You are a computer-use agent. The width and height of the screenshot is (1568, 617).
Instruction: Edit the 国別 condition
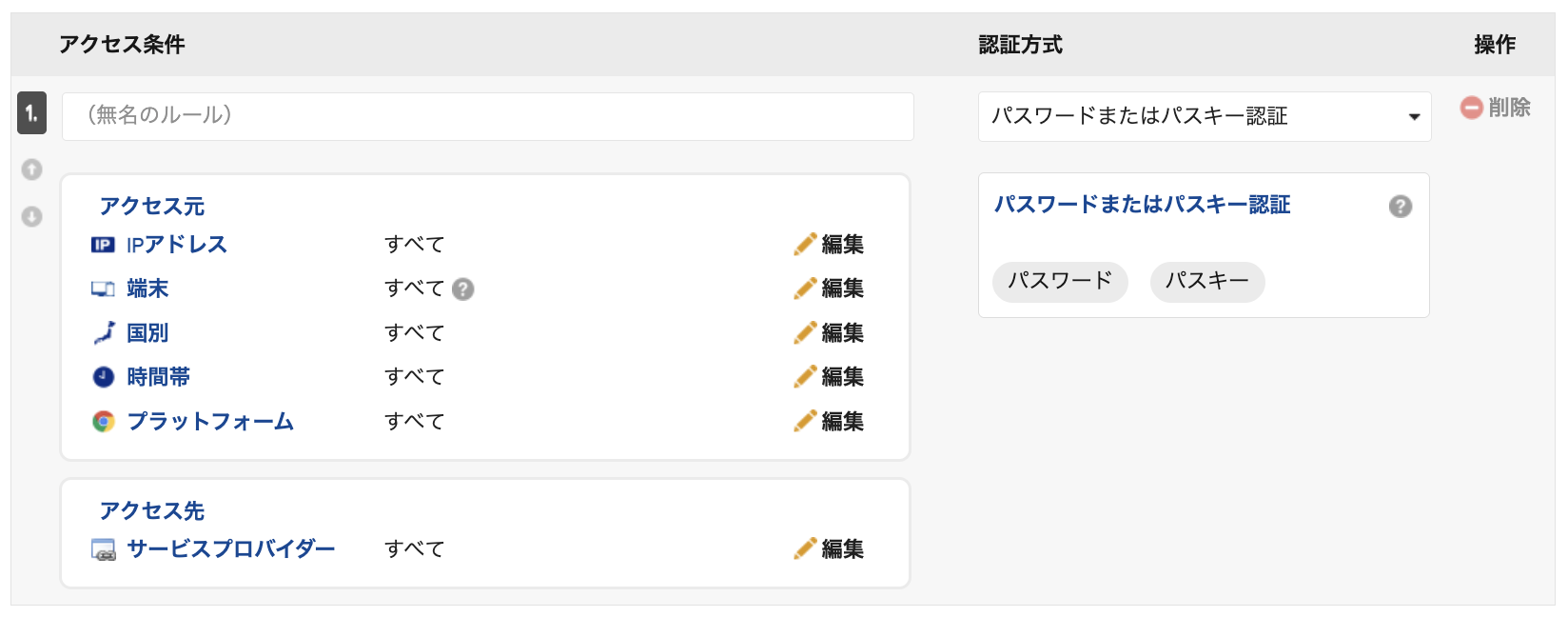click(829, 332)
